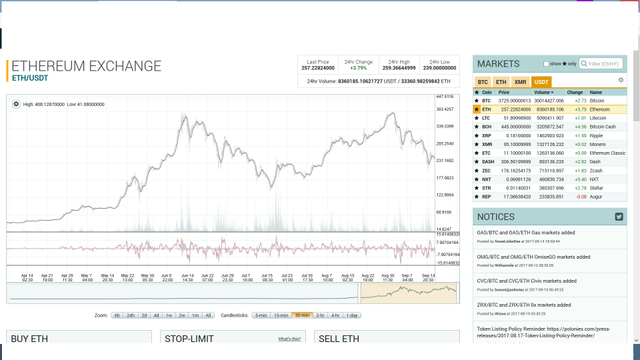Click highlighted range in chart overview slider
This screenshot has width=640, height=360.
(x=409, y=293)
